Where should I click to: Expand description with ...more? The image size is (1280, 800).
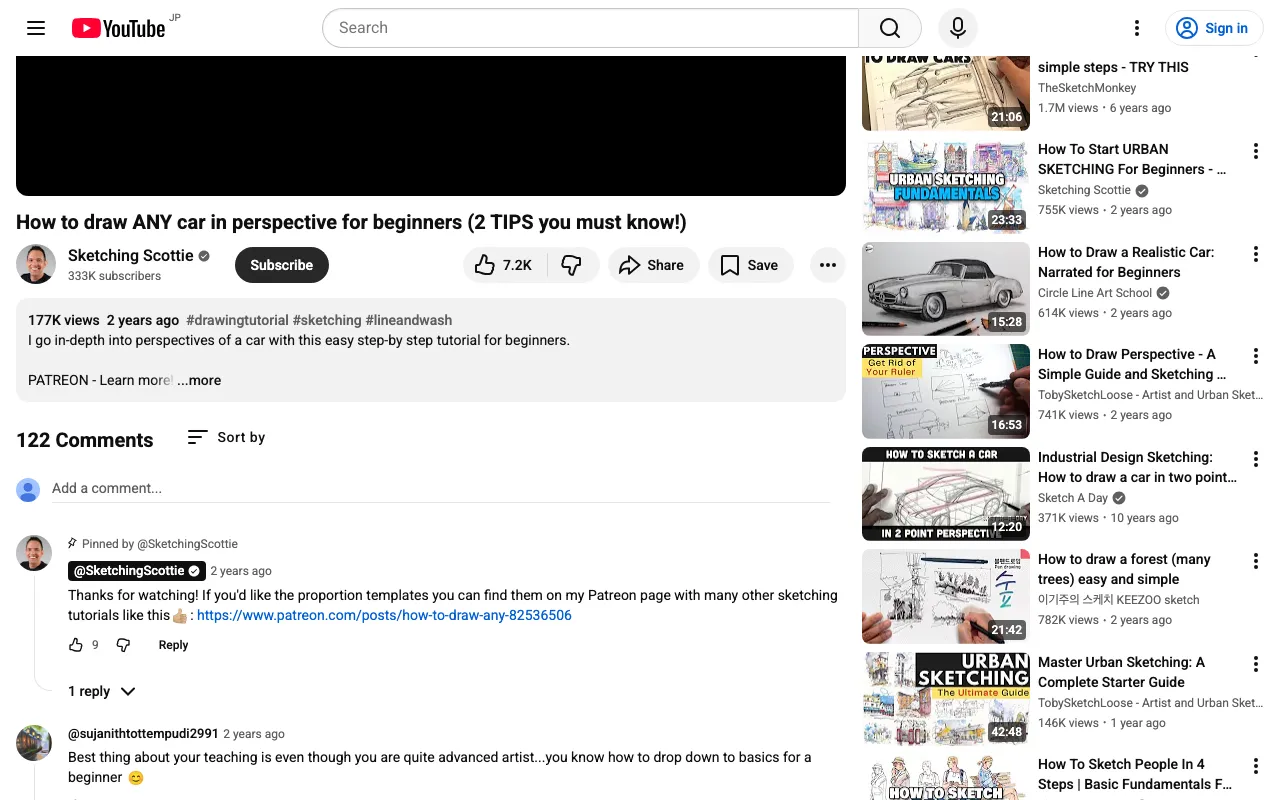200,380
